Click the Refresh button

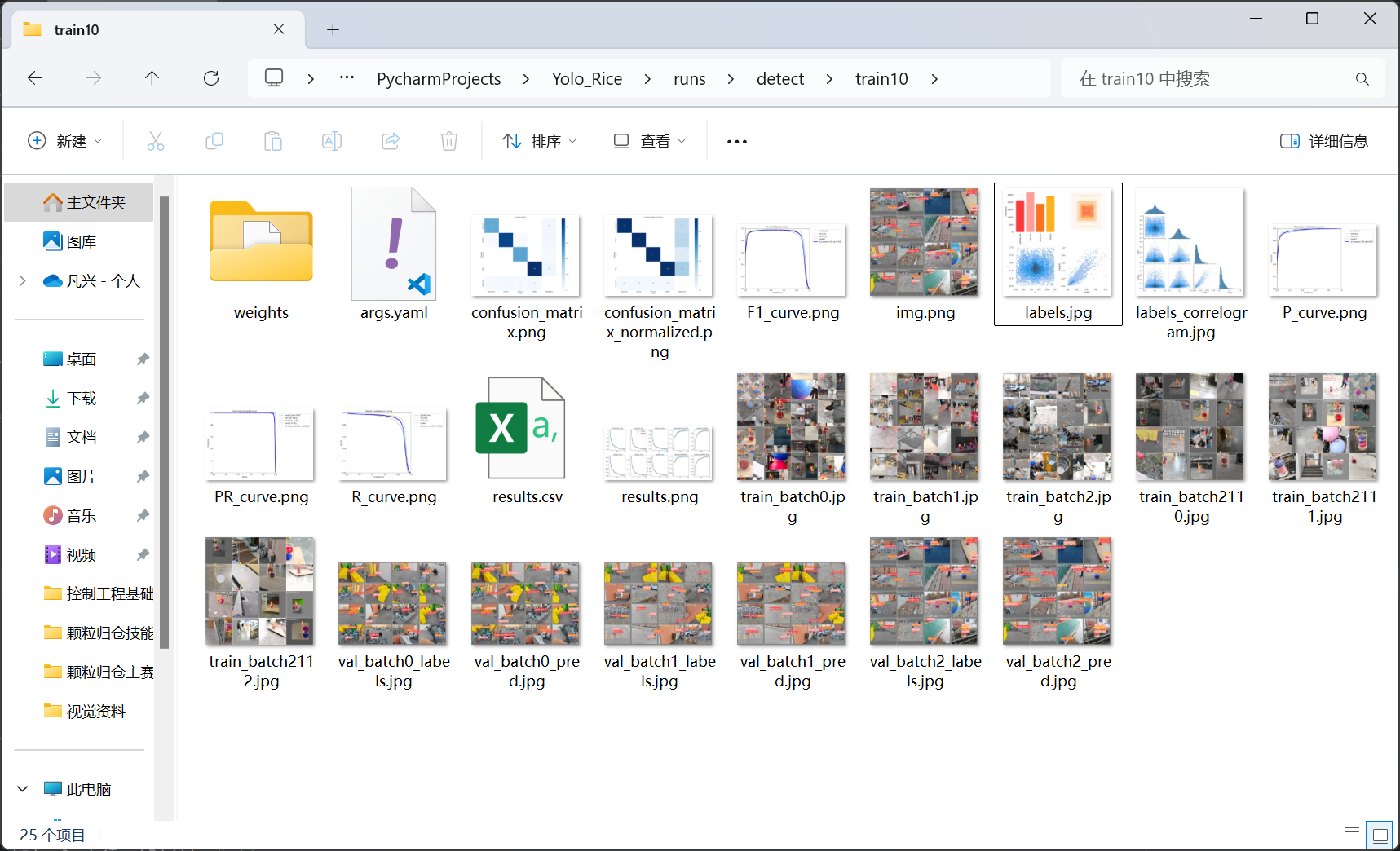[211, 78]
